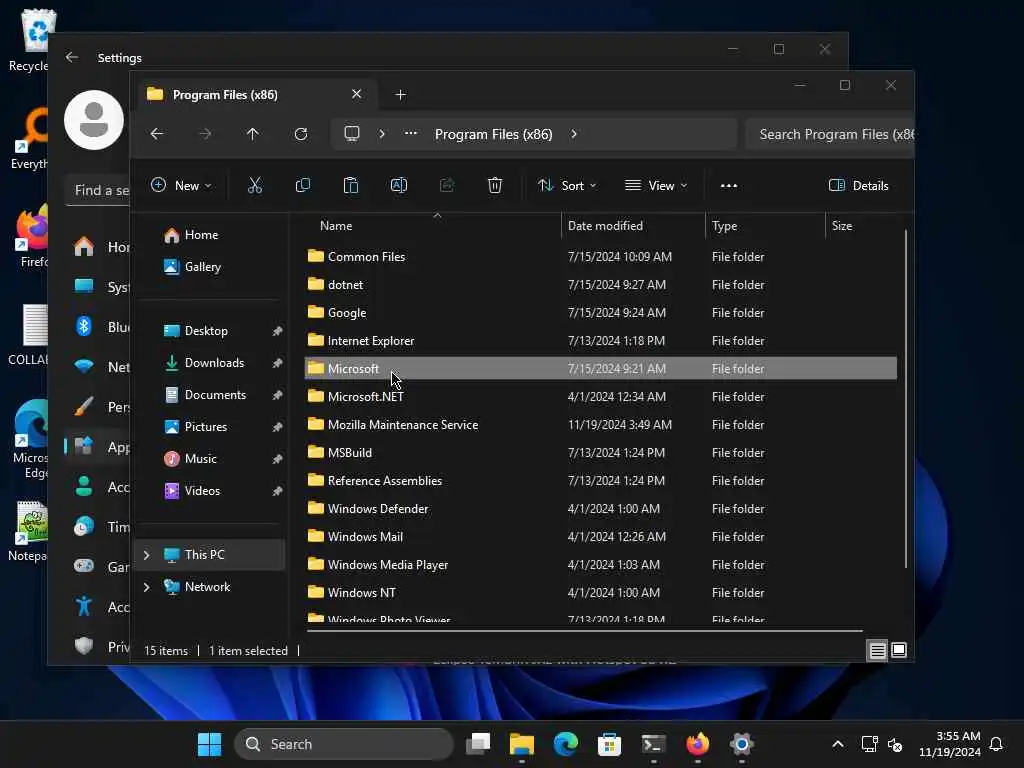The width and height of the screenshot is (1024, 768).
Task: Go up one folder level arrow
Action: pyautogui.click(x=253, y=134)
